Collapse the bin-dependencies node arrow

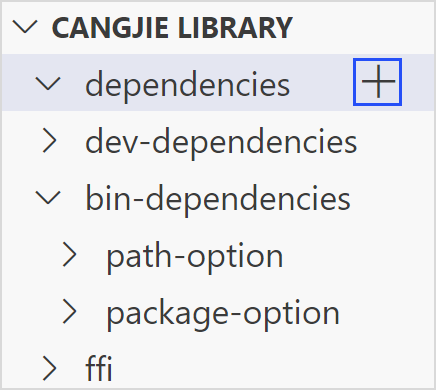48,197
